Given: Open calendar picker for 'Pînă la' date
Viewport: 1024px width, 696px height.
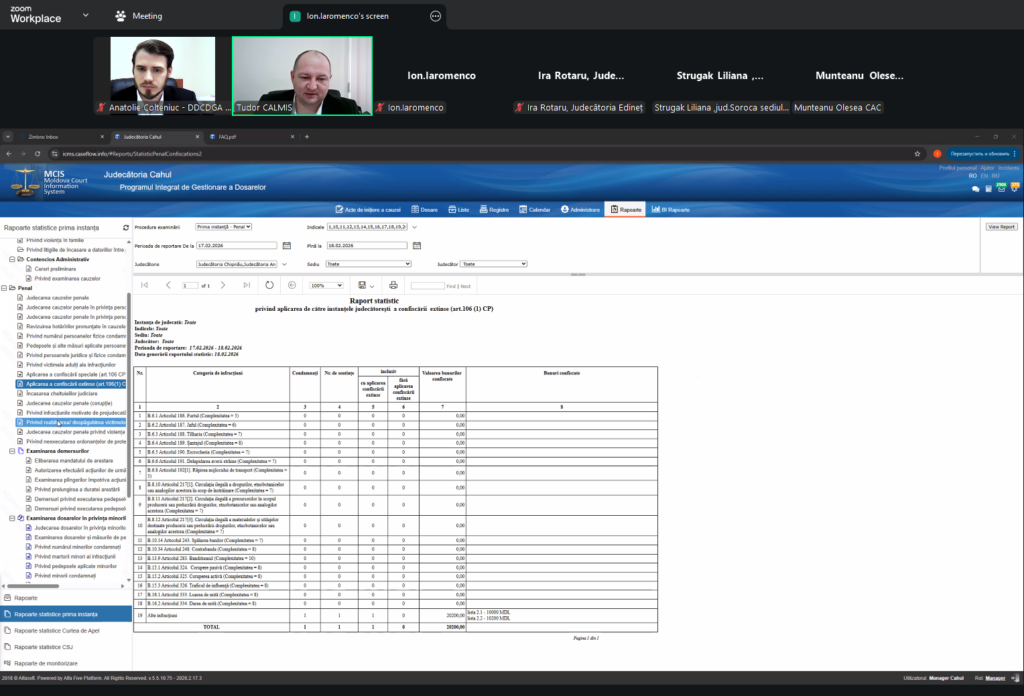Looking at the screenshot, I should coord(415,245).
